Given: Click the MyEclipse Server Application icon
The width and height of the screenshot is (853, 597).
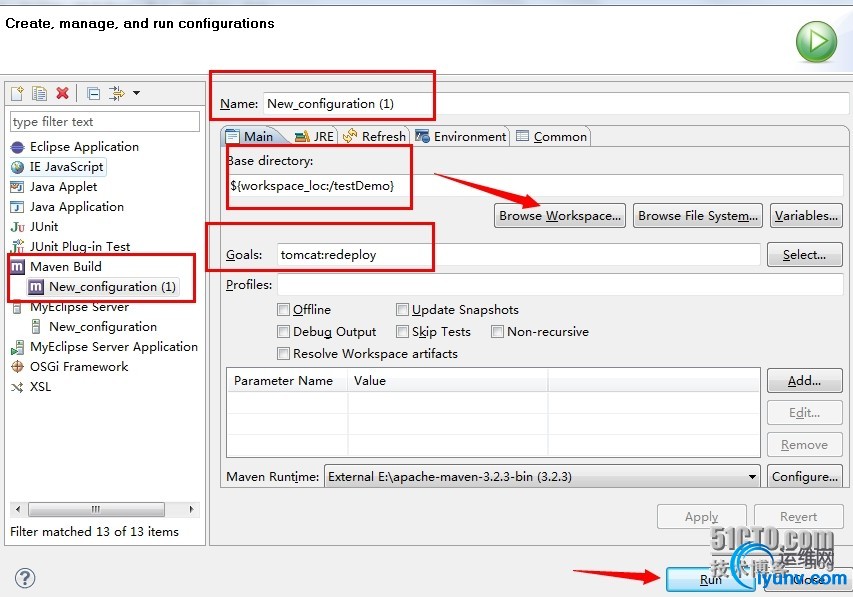Looking at the screenshot, I should 17,347.
